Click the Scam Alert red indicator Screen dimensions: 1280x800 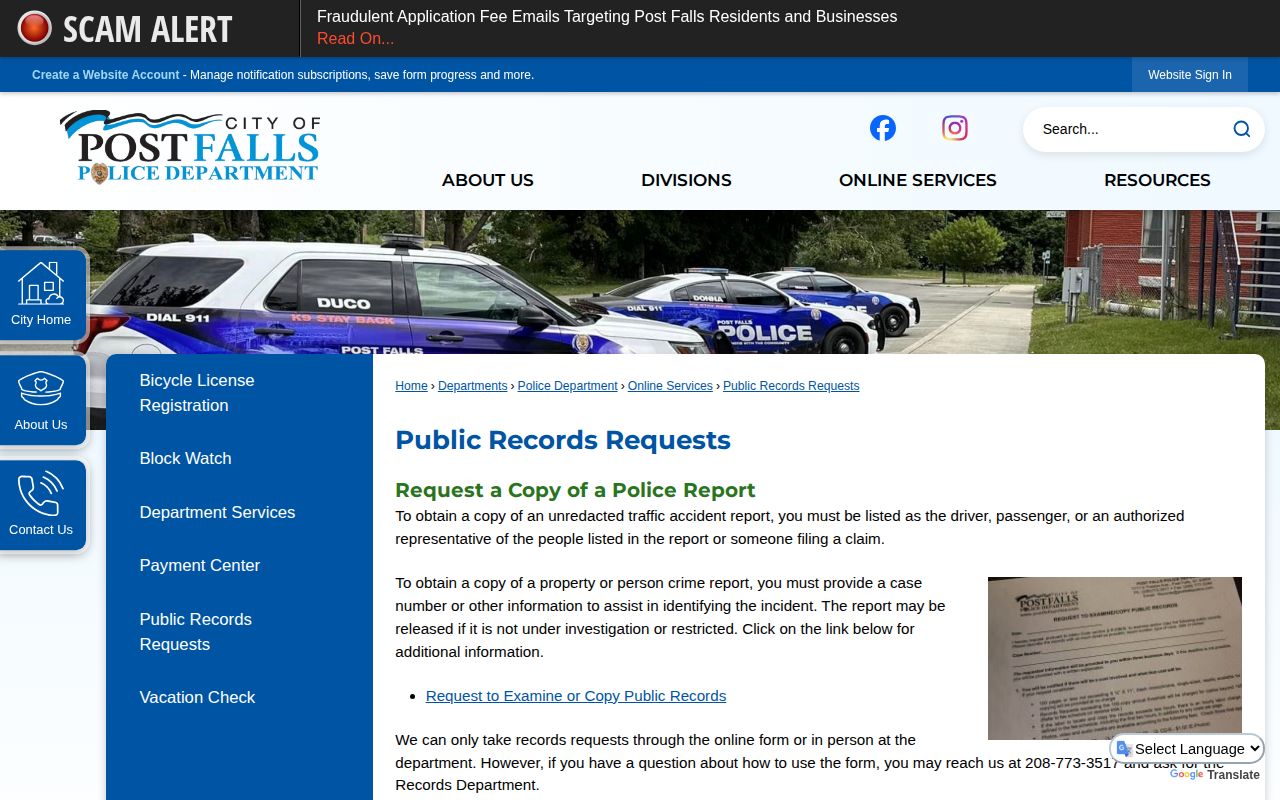35,28
